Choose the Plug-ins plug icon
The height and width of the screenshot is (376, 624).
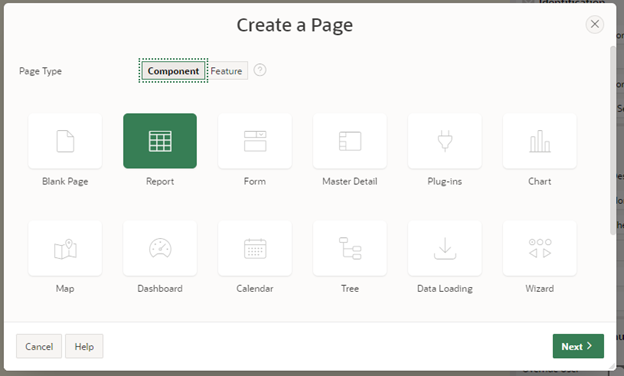(445, 141)
